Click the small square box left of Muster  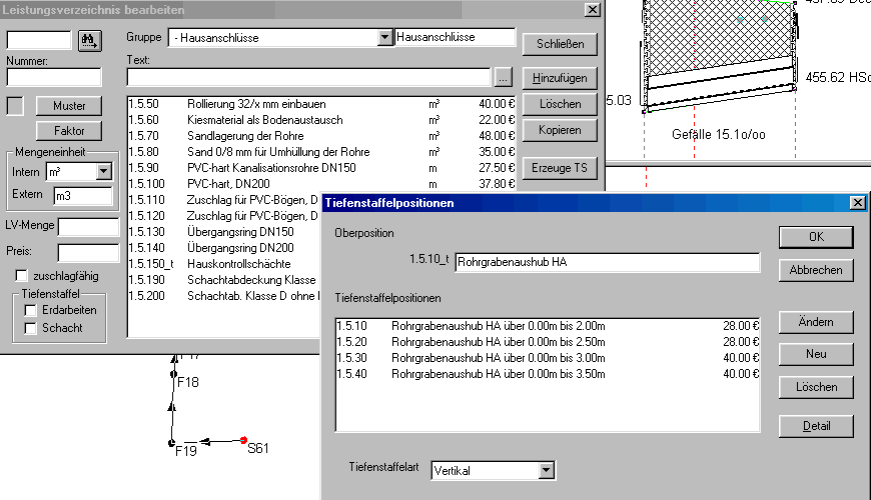pyautogui.click(x=16, y=106)
